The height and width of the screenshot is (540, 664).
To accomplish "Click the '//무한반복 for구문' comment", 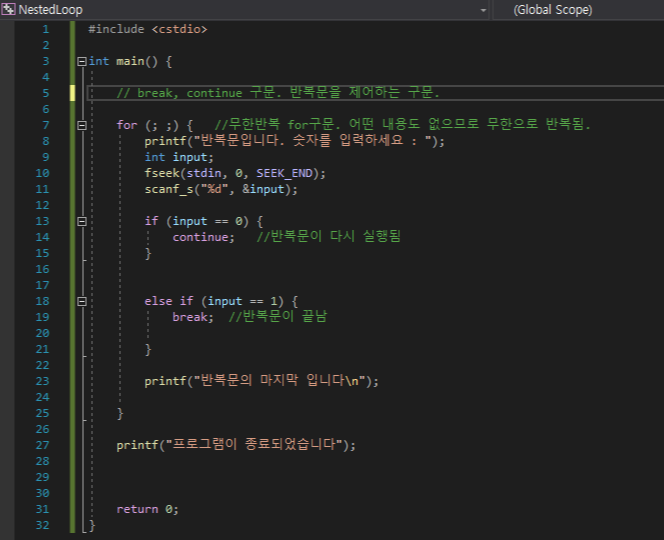I will point(402,125).
